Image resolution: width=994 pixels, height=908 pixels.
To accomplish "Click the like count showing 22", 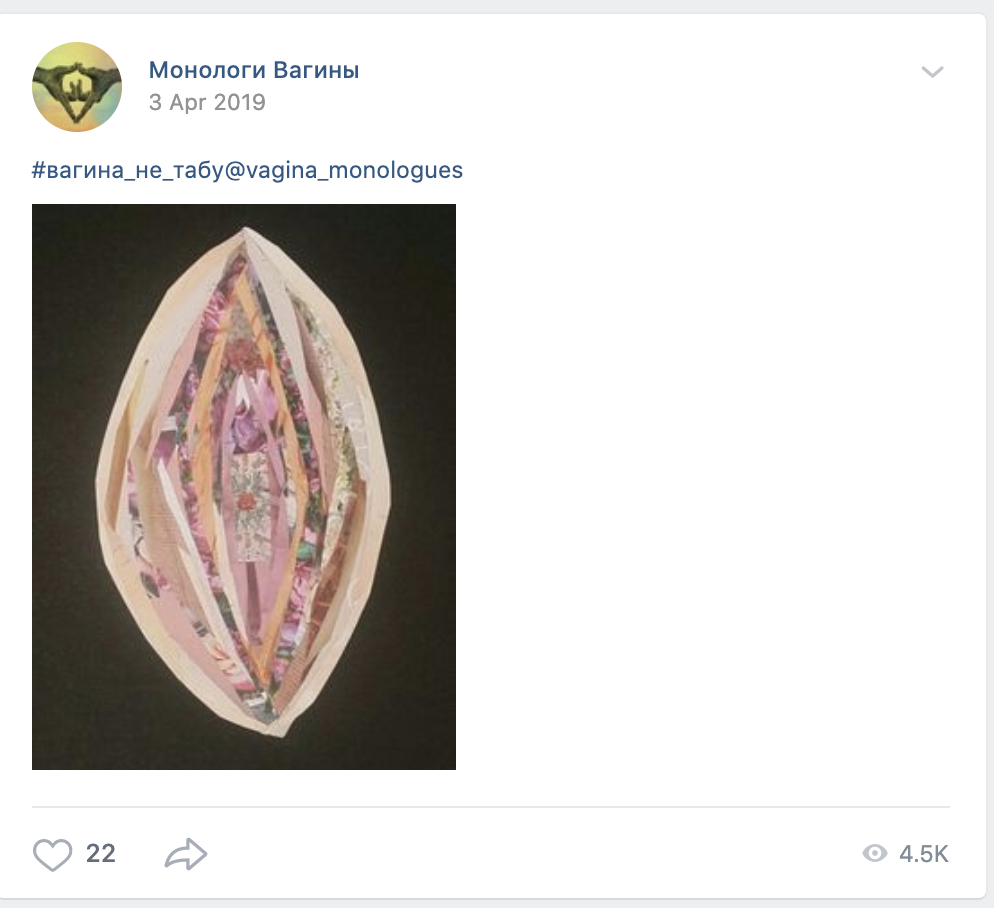I will coord(101,853).
